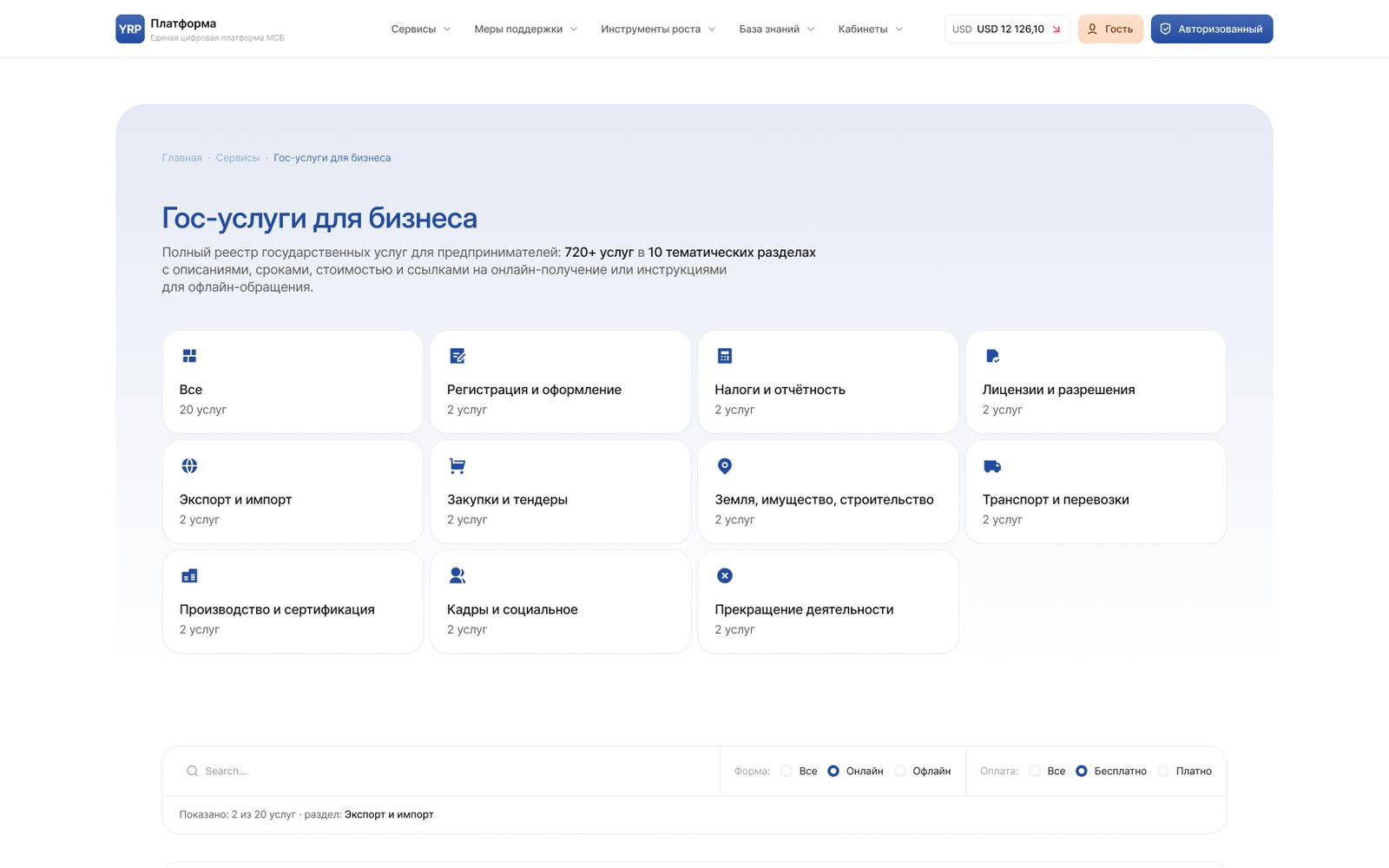Click the globe icon for Экспорт и импорт

(189, 466)
